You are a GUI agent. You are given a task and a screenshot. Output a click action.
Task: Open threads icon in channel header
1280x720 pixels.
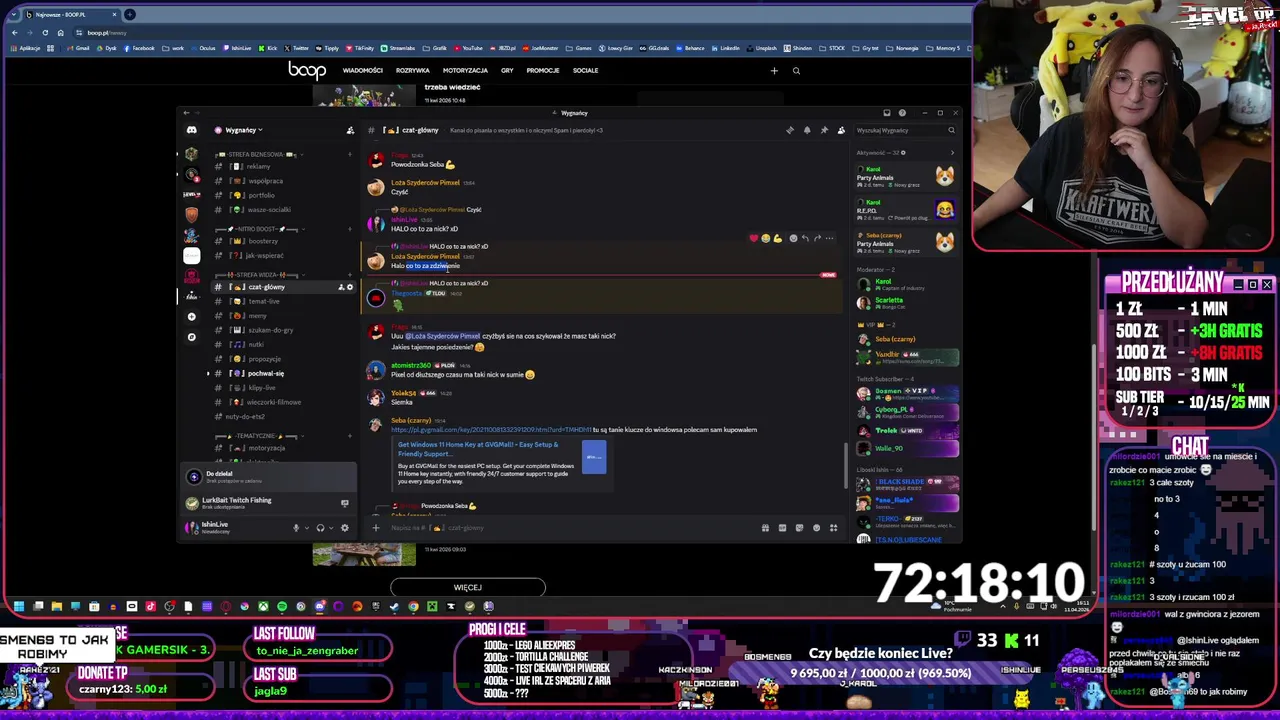[x=790, y=130]
